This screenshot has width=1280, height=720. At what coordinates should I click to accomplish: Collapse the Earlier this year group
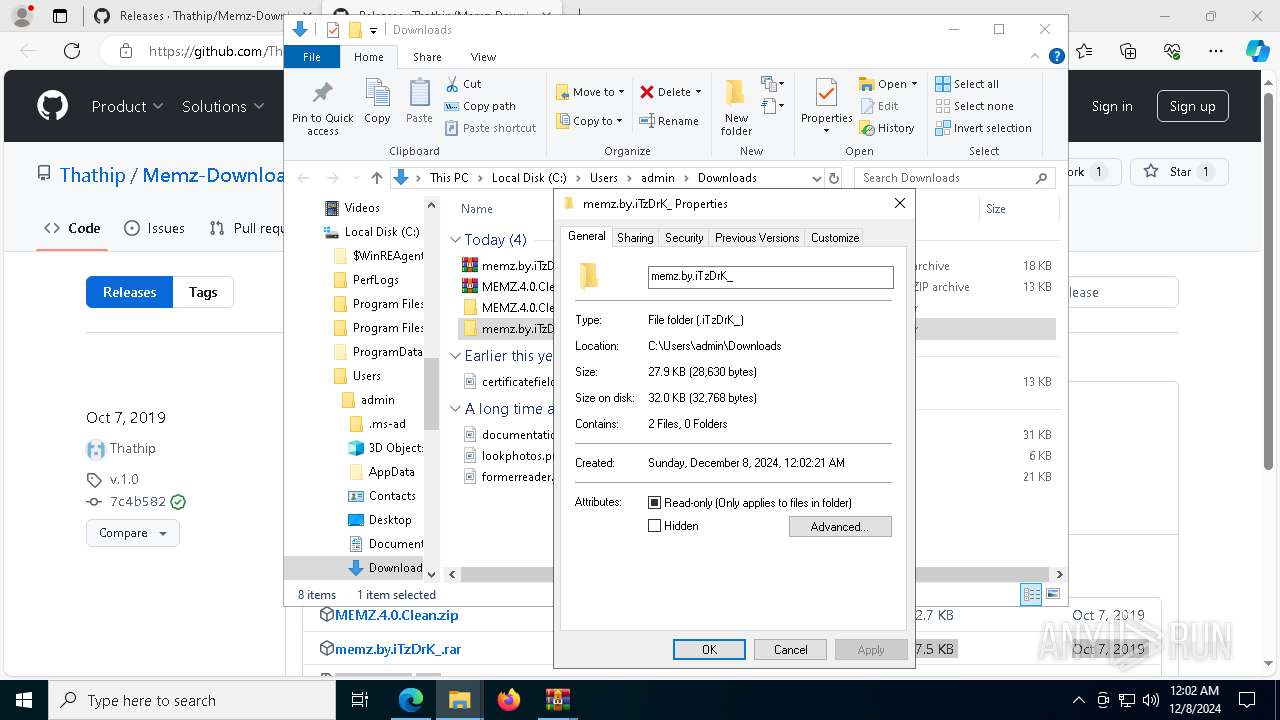455,356
